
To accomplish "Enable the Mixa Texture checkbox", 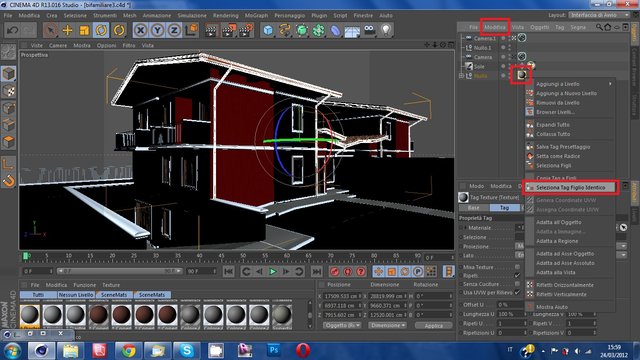I will [x=517, y=267].
